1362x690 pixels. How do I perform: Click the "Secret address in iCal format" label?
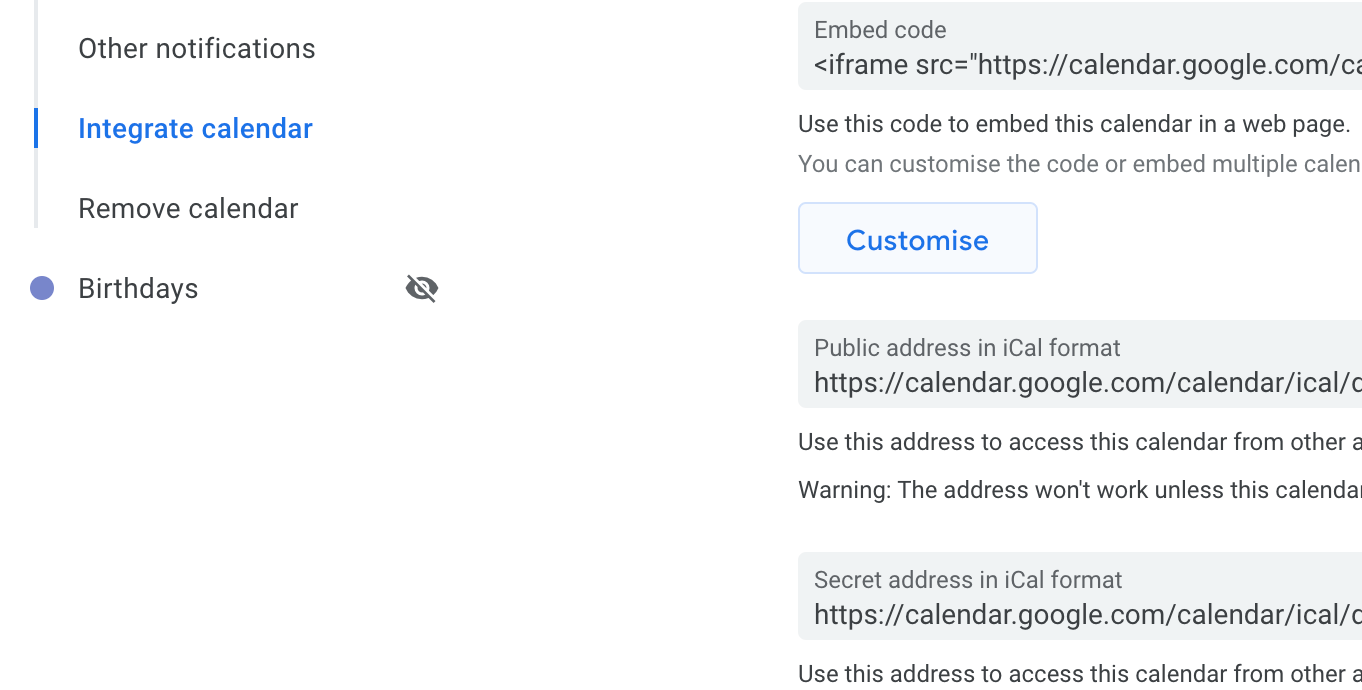(x=968, y=580)
